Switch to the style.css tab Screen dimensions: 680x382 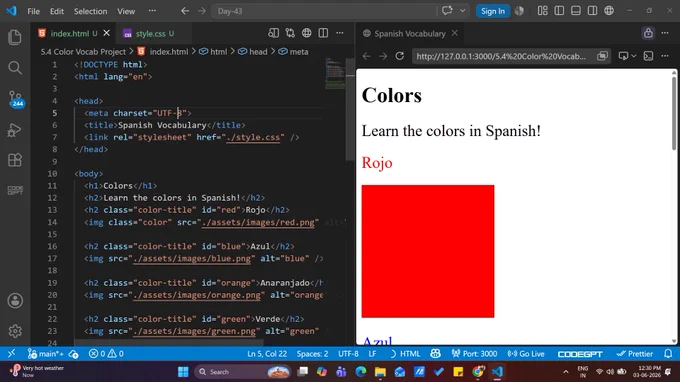pyautogui.click(x=150, y=33)
